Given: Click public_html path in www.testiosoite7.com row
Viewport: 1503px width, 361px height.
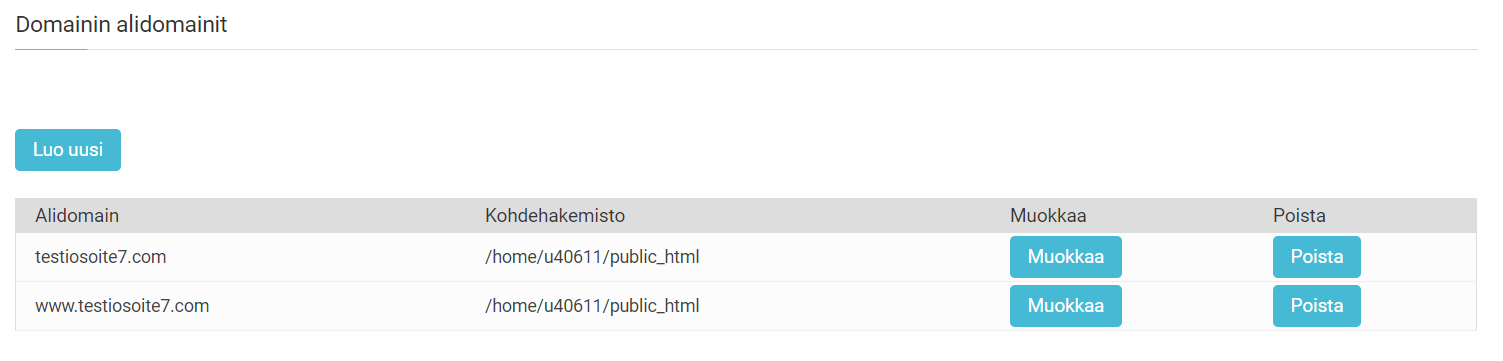Looking at the screenshot, I should (x=592, y=306).
